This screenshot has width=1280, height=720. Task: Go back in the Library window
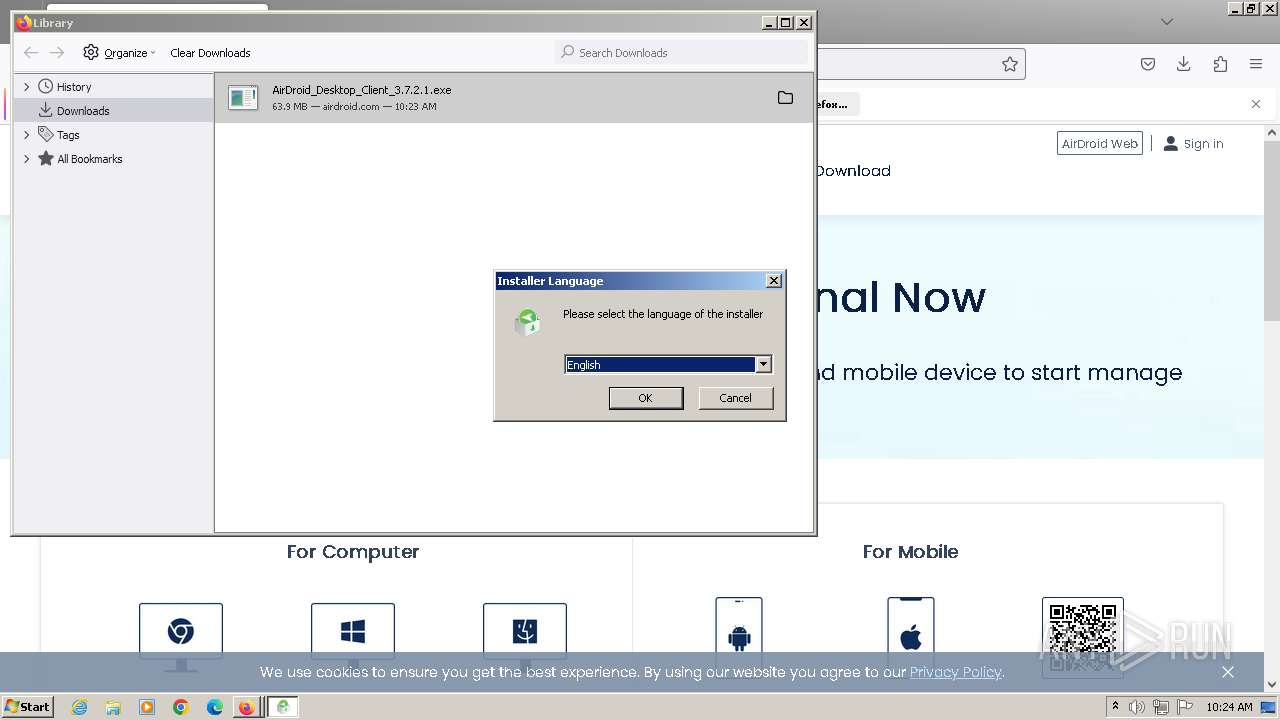coord(31,53)
